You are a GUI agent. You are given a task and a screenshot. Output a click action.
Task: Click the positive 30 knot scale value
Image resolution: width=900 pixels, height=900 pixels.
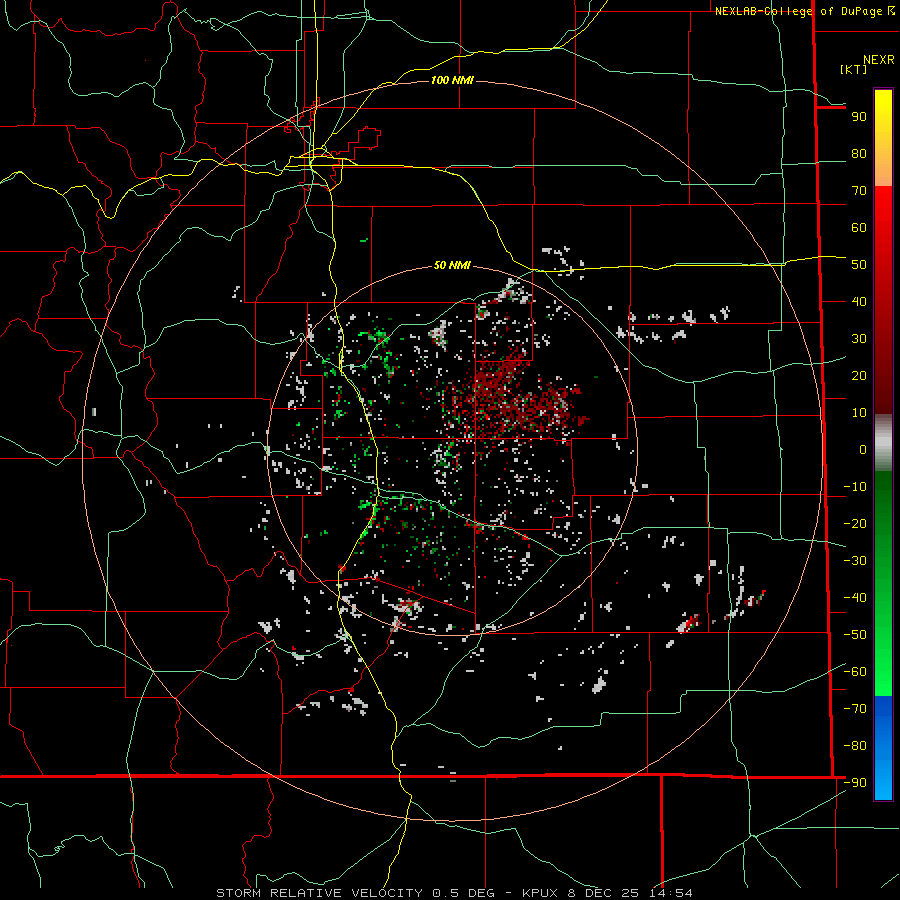pos(859,339)
